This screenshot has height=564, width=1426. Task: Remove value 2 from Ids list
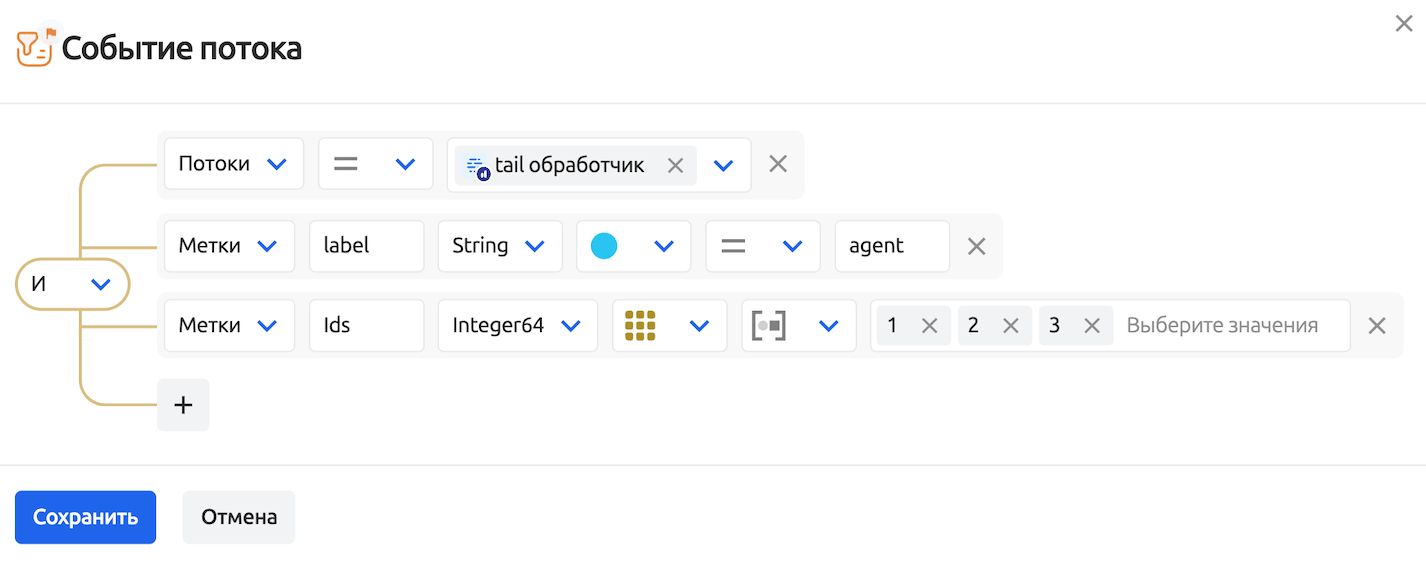1010,325
